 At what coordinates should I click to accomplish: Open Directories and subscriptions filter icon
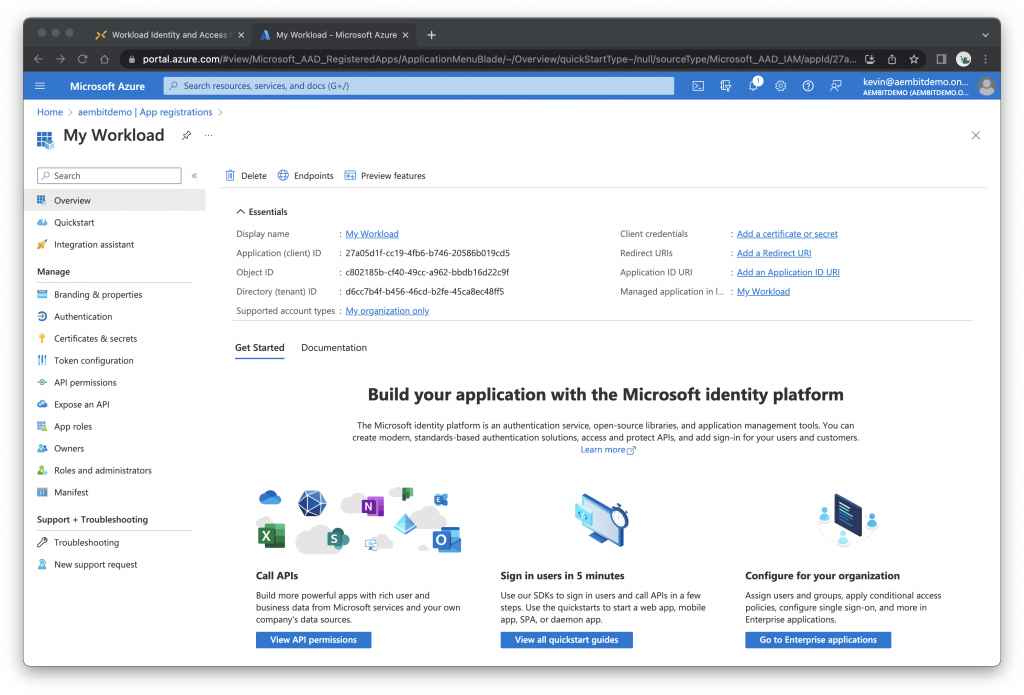(726, 86)
